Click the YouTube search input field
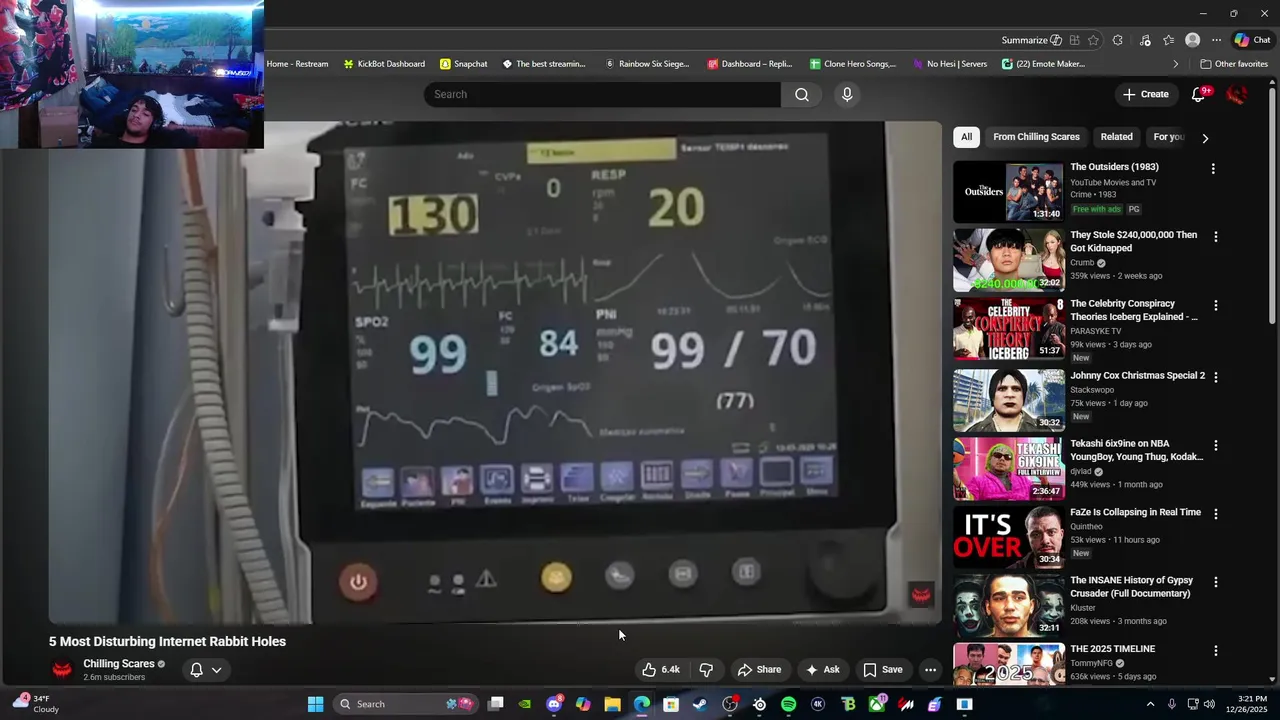Image resolution: width=1280 pixels, height=720 pixels. pyautogui.click(x=602, y=94)
